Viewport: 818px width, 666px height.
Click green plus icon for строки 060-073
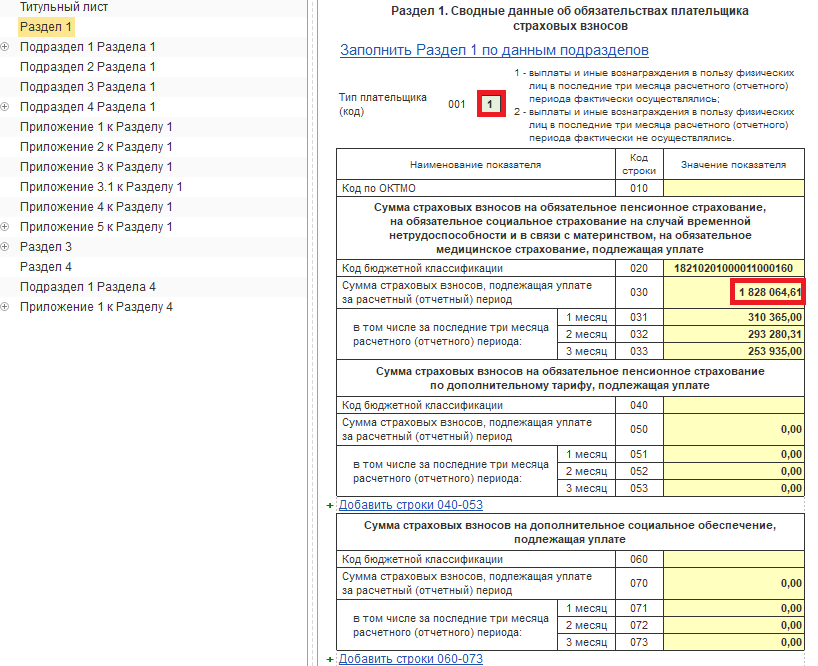click(330, 659)
